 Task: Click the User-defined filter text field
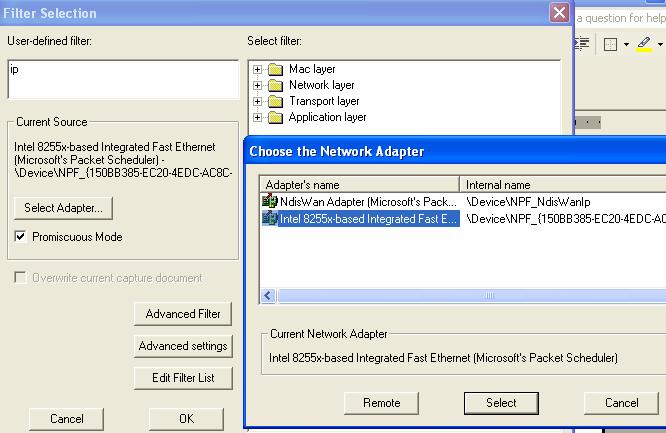(122, 80)
